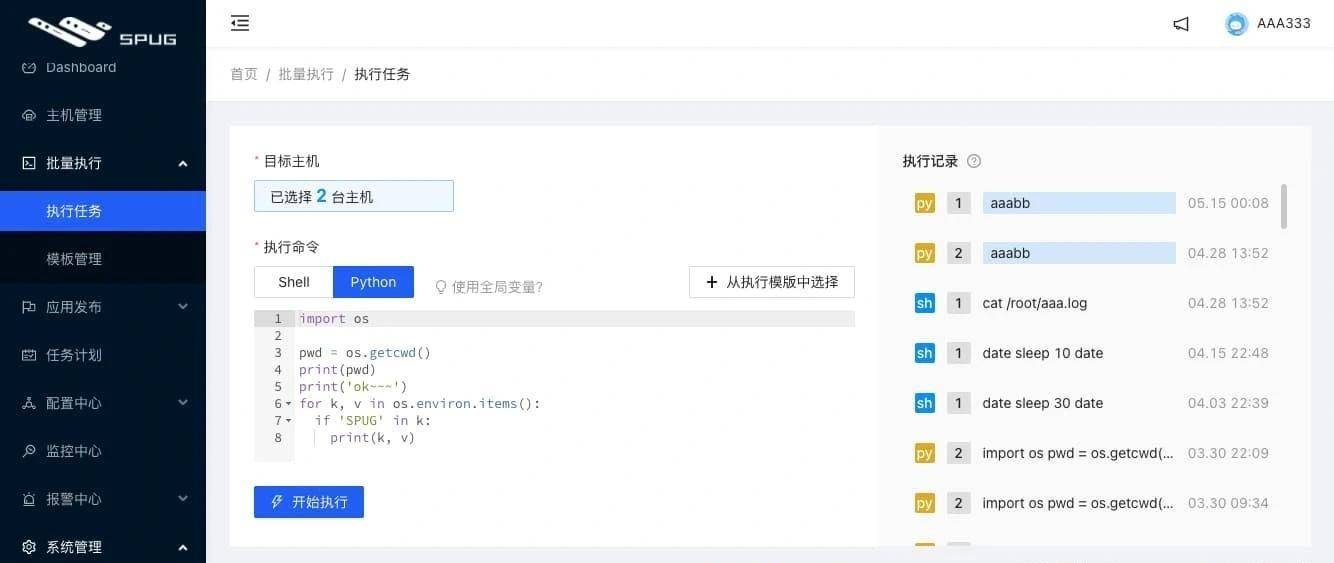
Task: Click the 应用发布 flag icon
Action: (x=29, y=307)
